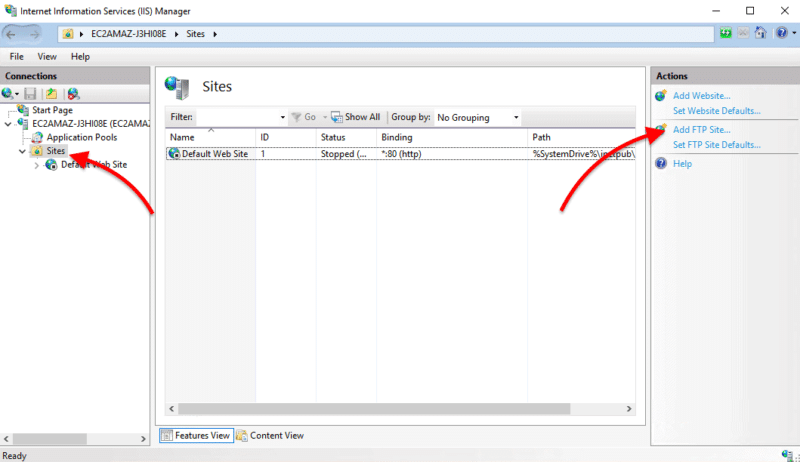Click left arrow of sites list scrollbar
This screenshot has width=800, height=462.
[x=172, y=409]
